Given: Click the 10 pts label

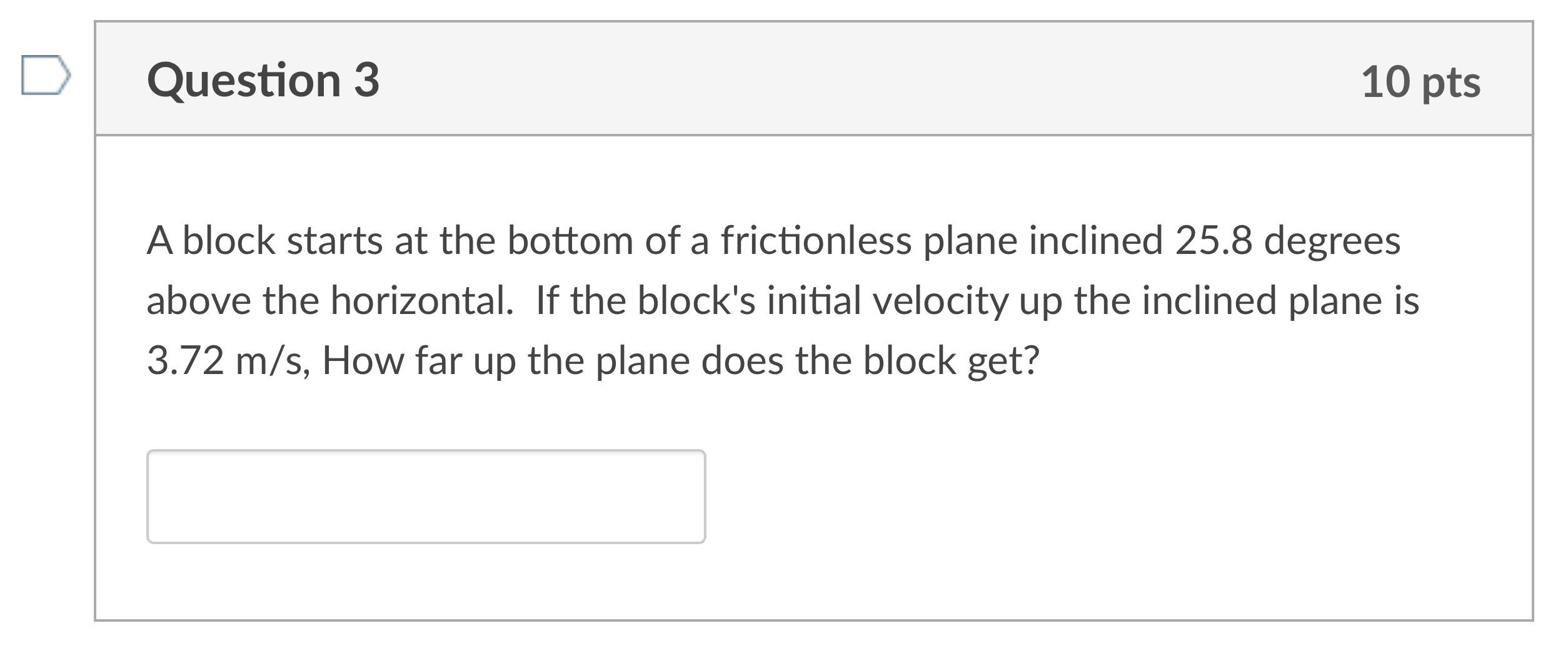Looking at the screenshot, I should point(1421,83).
